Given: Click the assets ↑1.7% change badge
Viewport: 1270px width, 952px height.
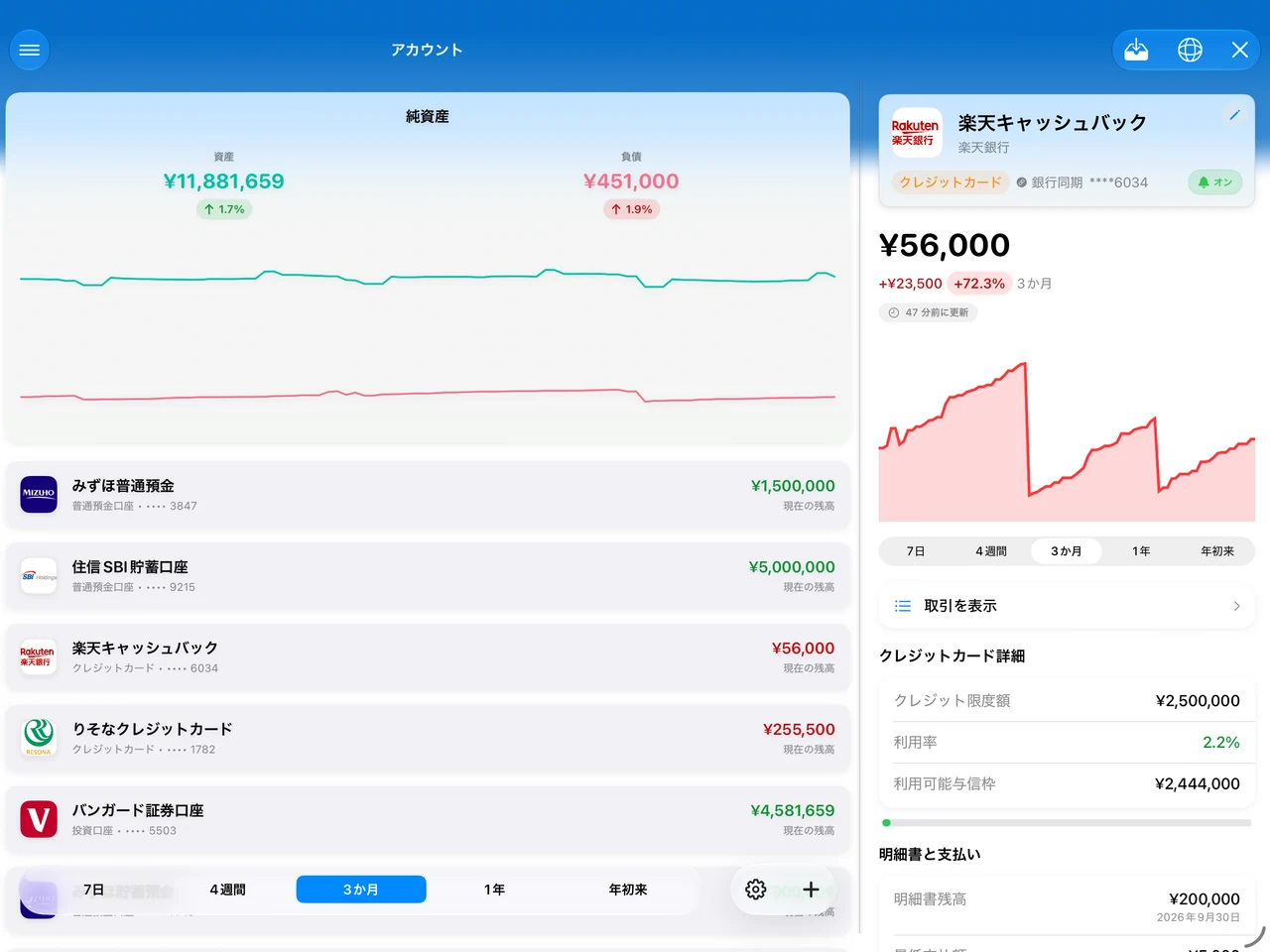Looking at the screenshot, I should 224,209.
